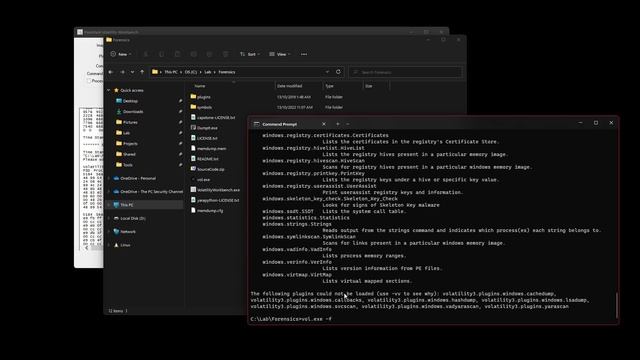Click the Cut icon in Explorer toolbar
640x360 pixels.
pyautogui.click(x=146, y=54)
